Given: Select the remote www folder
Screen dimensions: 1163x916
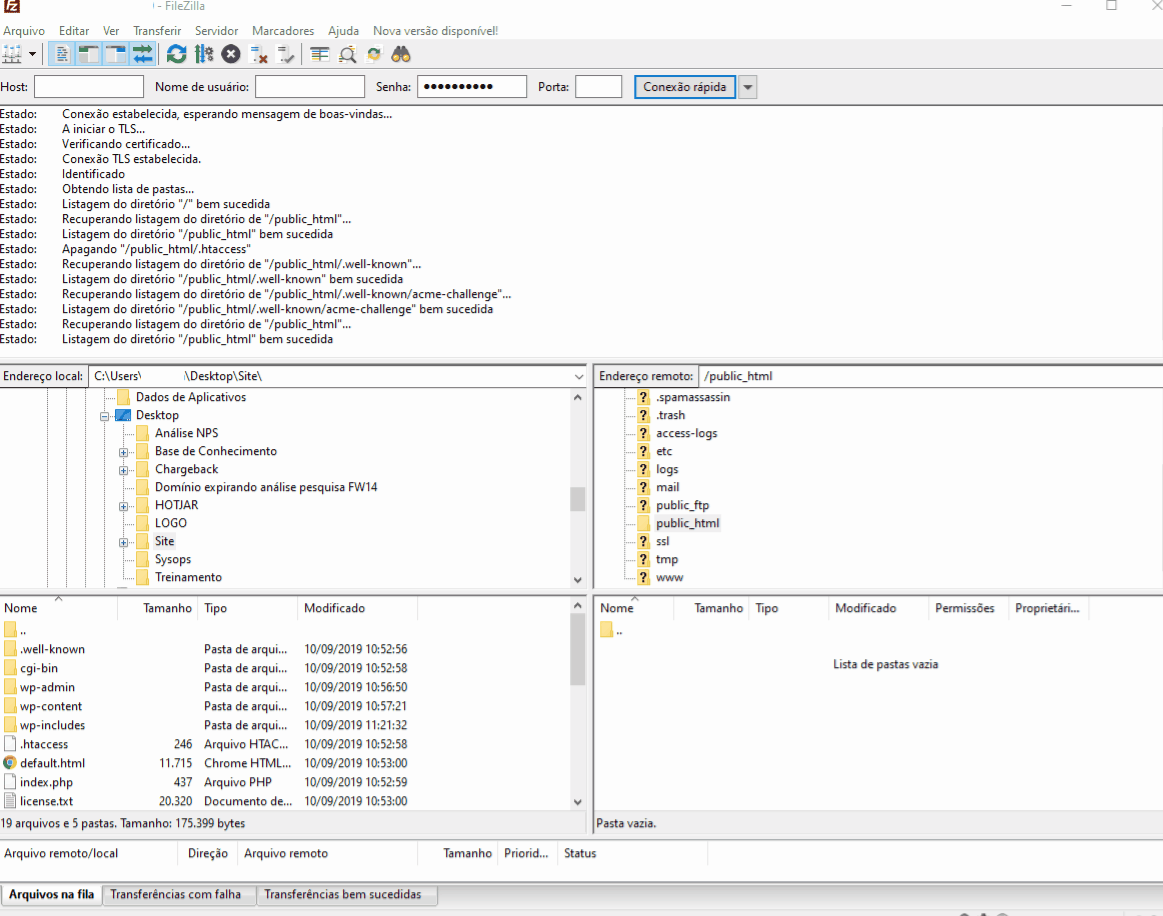Looking at the screenshot, I should click(670, 577).
